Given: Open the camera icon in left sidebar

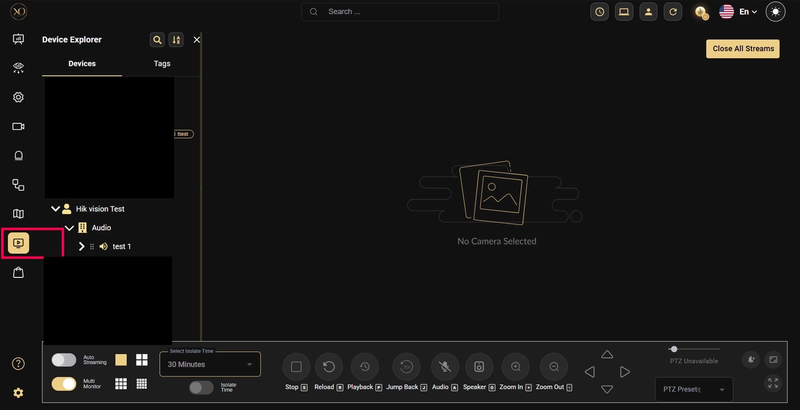Looking at the screenshot, I should [18, 126].
